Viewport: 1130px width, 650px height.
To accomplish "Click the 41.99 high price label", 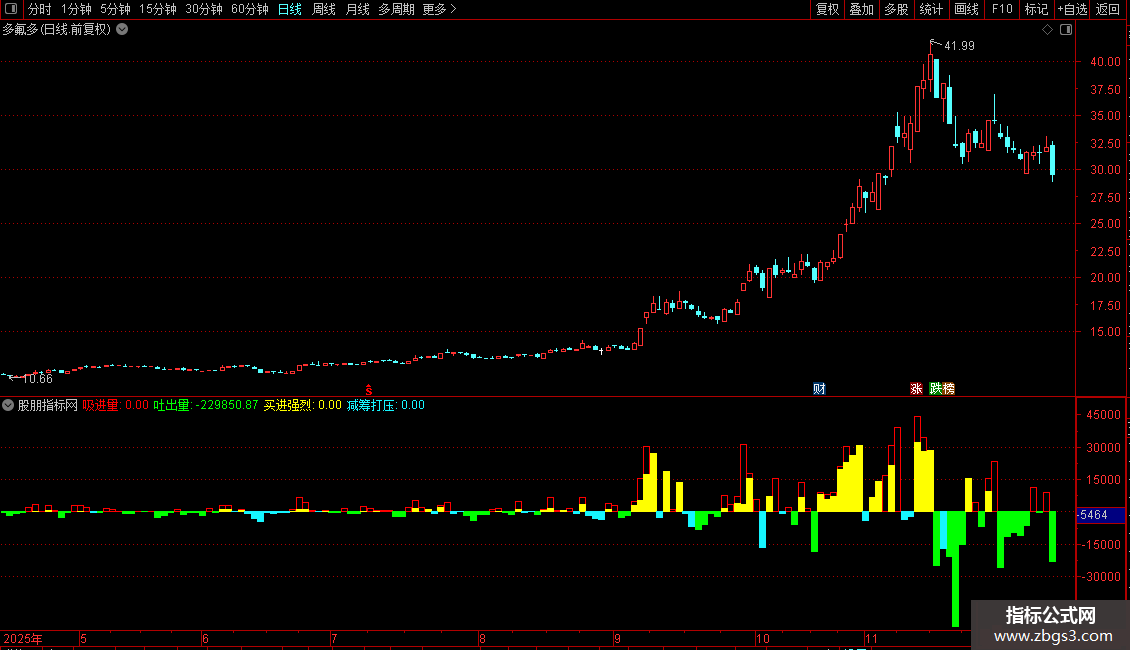I will point(959,46).
